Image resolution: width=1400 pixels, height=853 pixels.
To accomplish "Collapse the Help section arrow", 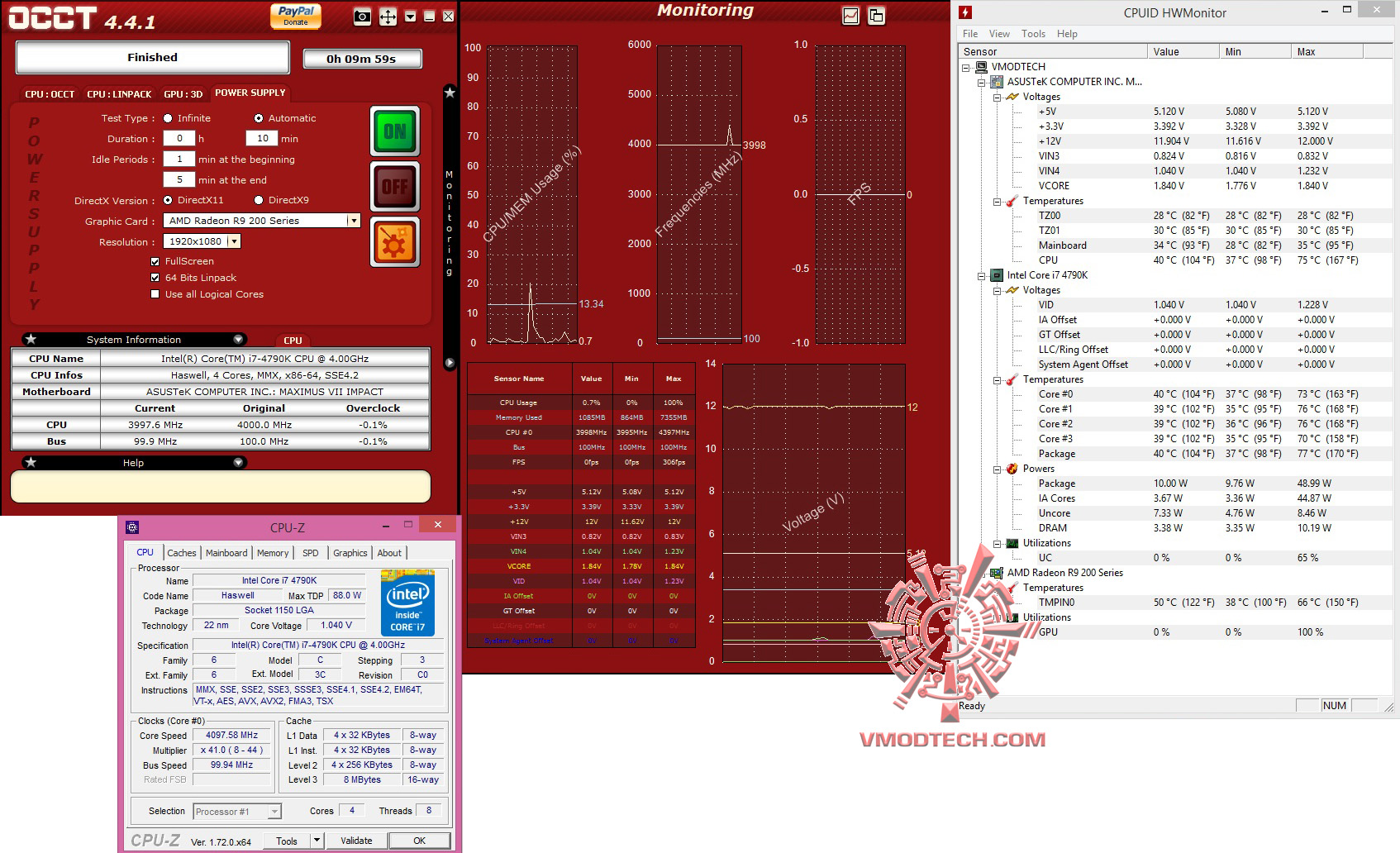I will 238,462.
